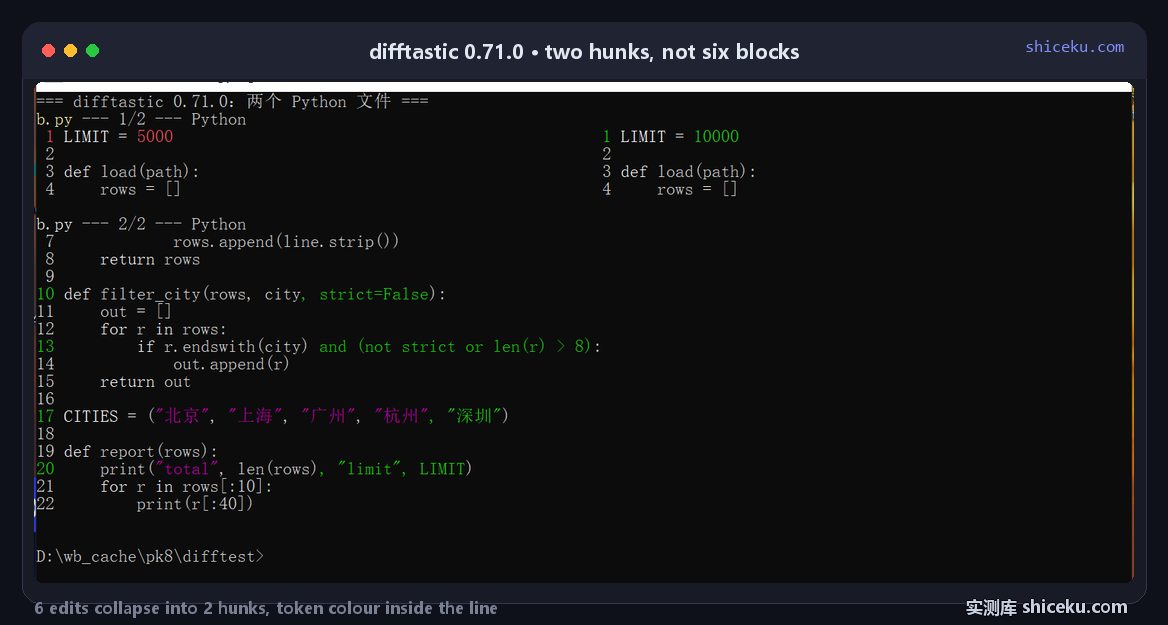
Task: Click the 'print(r[:40])' line
Action: 195,504
